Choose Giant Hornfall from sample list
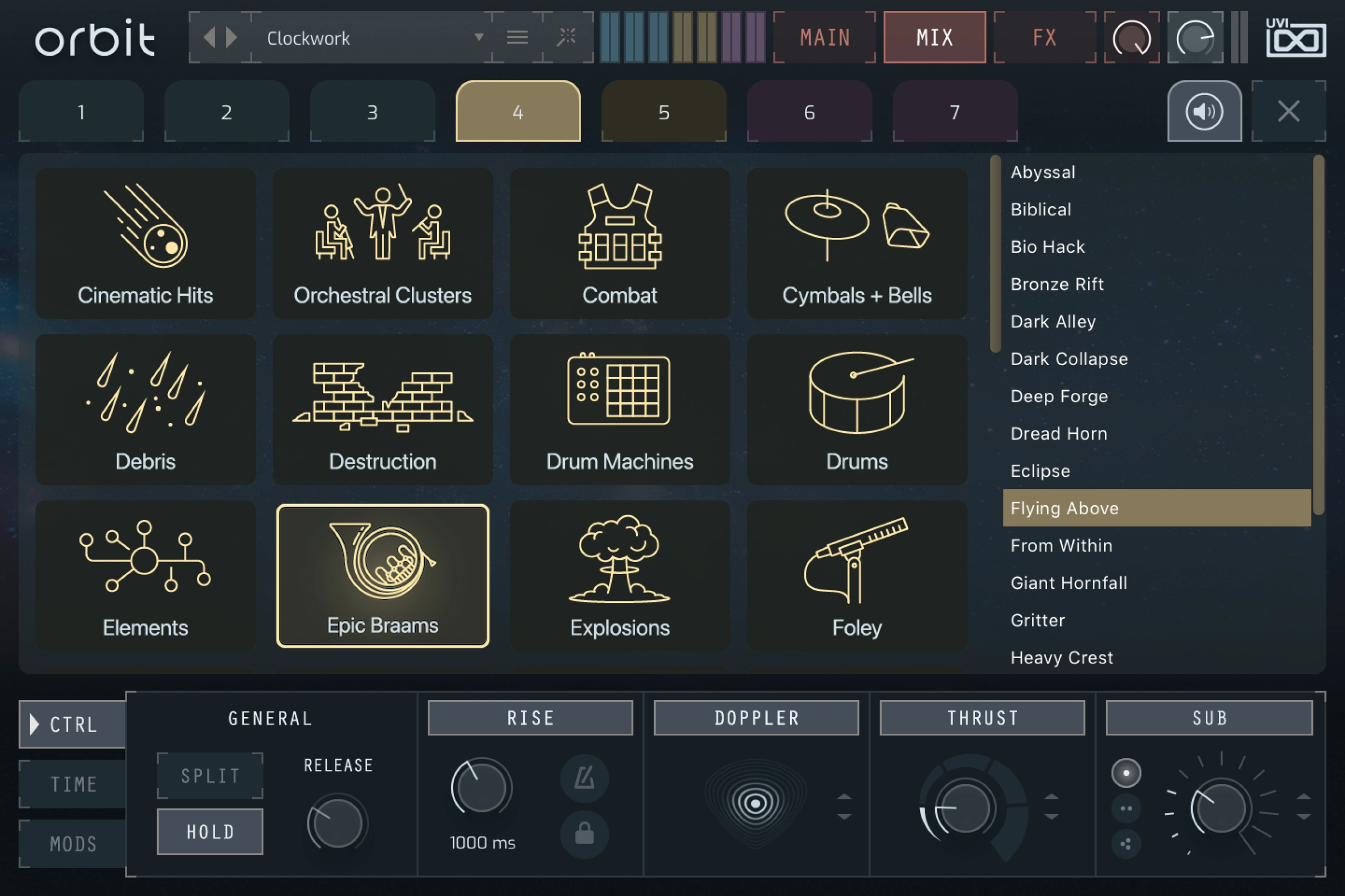Image resolution: width=1345 pixels, height=896 pixels. (1068, 583)
